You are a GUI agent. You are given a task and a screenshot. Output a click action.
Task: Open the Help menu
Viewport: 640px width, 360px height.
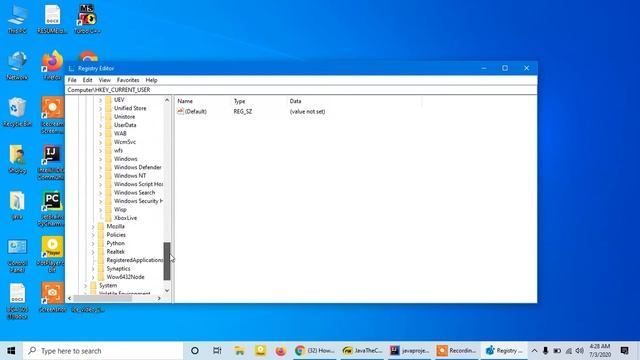[151, 80]
